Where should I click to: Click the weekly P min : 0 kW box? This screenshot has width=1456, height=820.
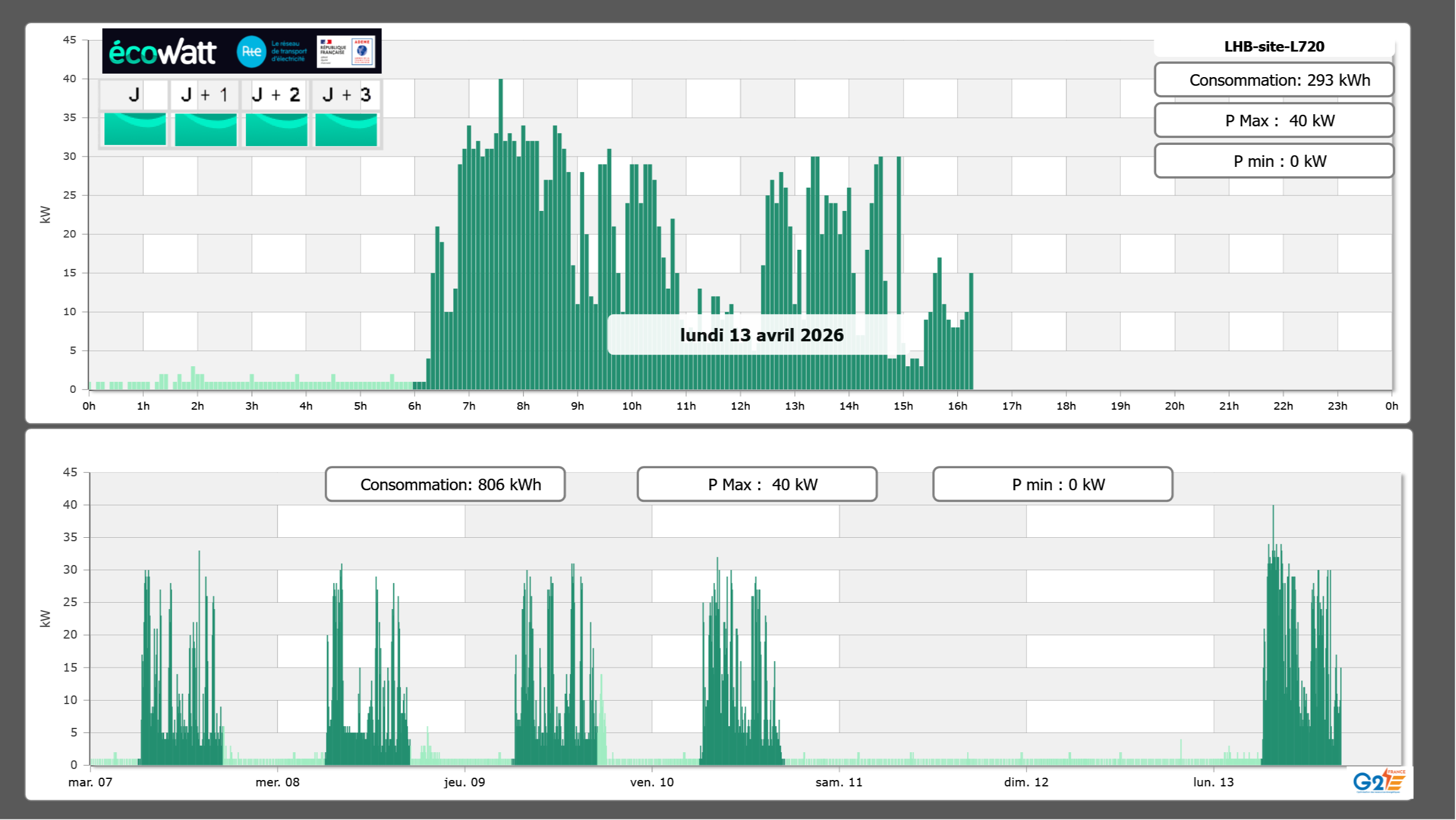[x=1052, y=484]
